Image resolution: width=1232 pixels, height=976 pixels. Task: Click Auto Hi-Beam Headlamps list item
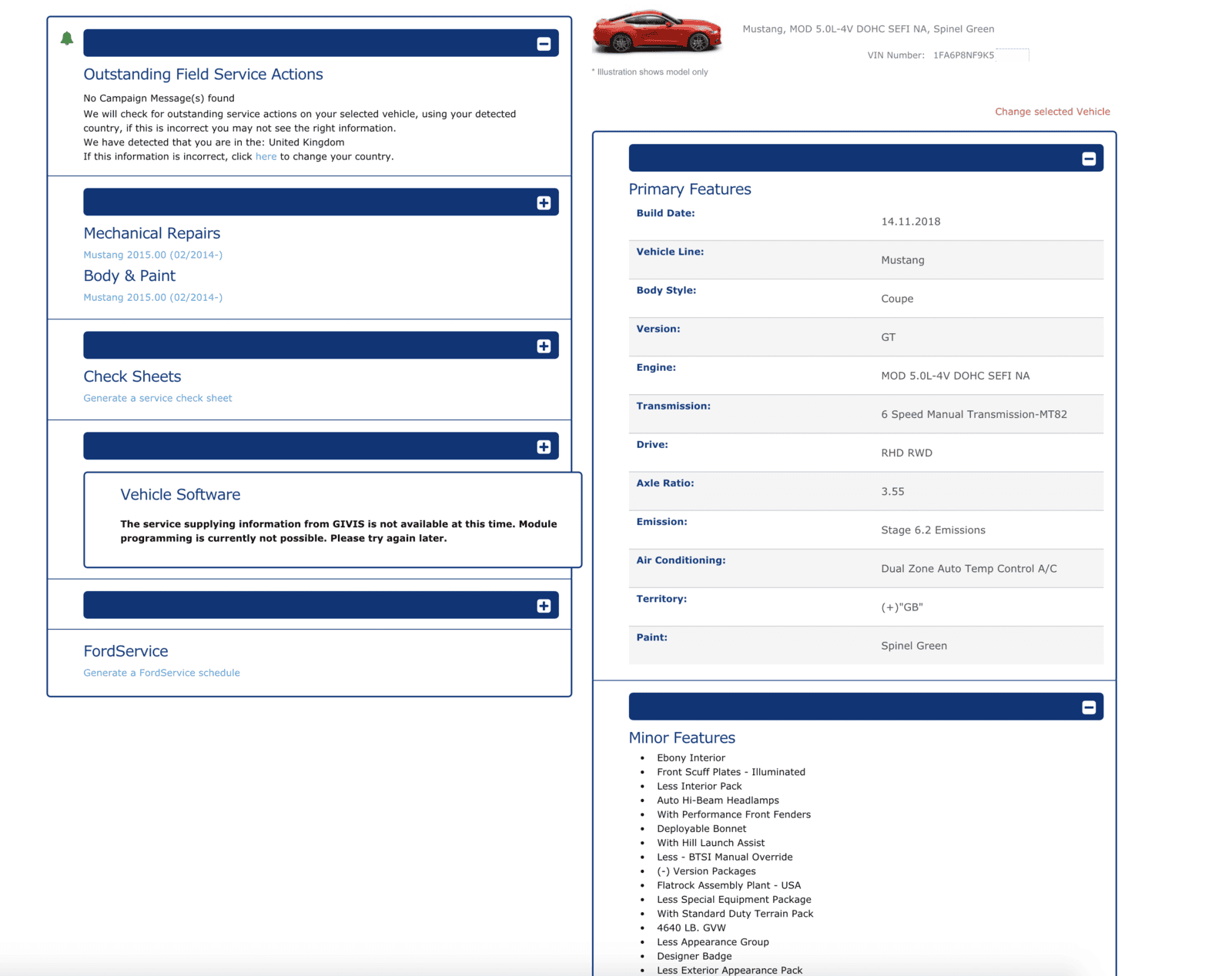[x=718, y=801]
